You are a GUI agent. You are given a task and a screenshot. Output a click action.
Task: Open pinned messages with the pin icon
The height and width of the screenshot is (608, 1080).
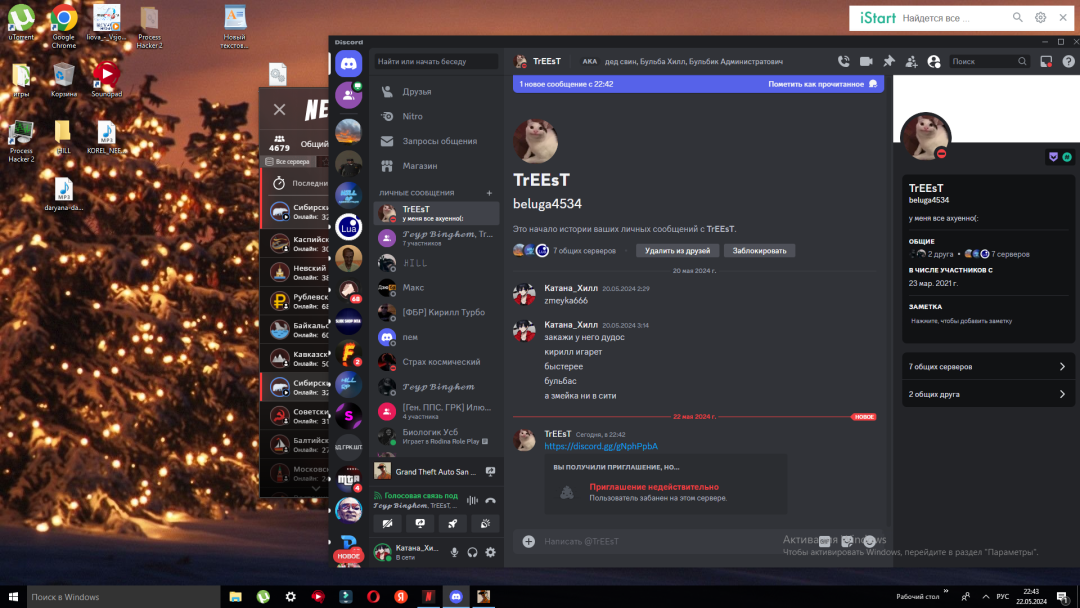888,62
